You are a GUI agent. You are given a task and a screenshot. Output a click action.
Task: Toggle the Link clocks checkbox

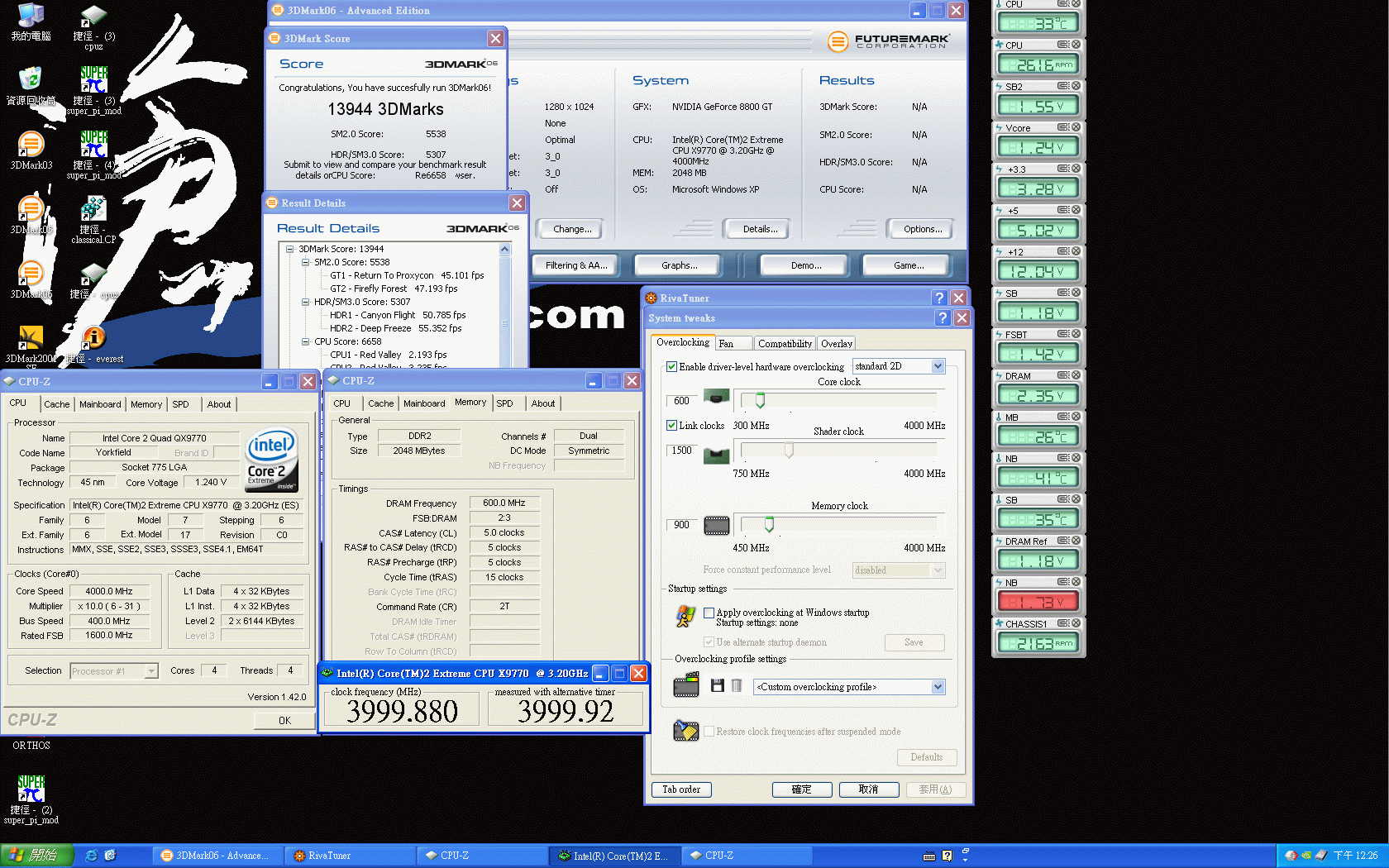pyautogui.click(x=672, y=425)
